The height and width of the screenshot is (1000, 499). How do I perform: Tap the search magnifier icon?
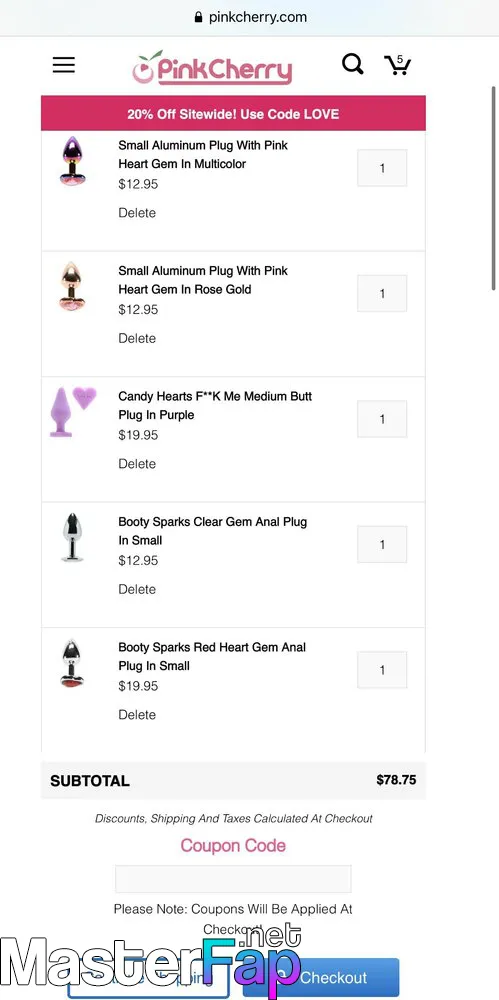[352, 64]
